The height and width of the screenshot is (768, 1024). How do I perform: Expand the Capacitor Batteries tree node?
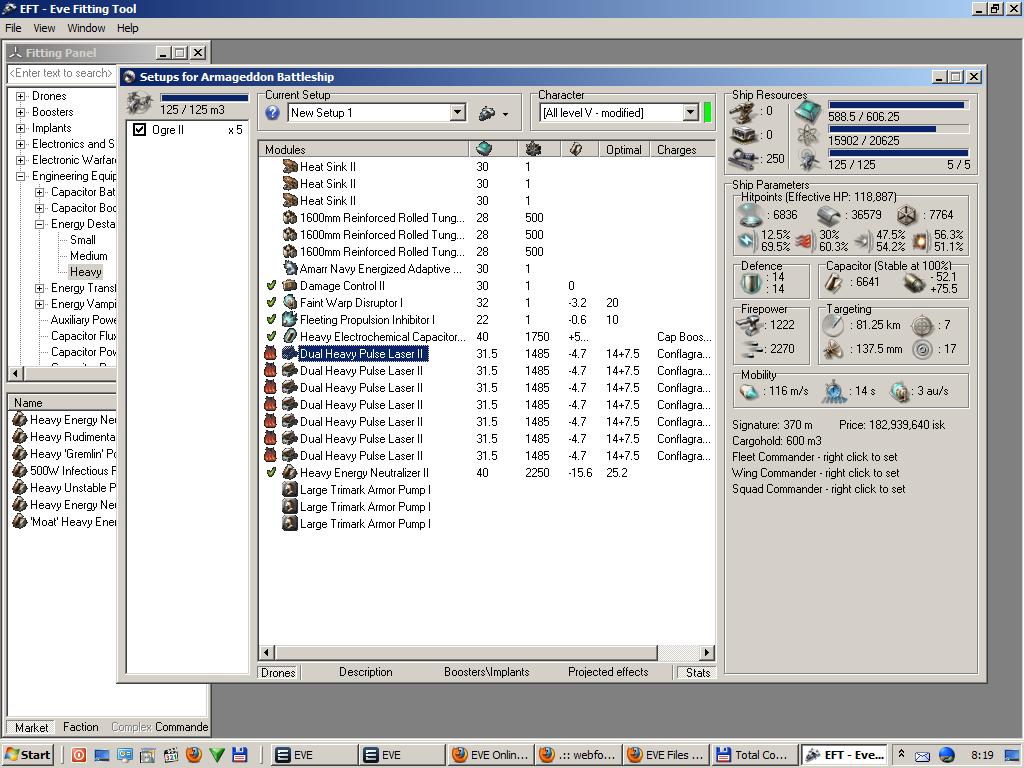point(39,192)
